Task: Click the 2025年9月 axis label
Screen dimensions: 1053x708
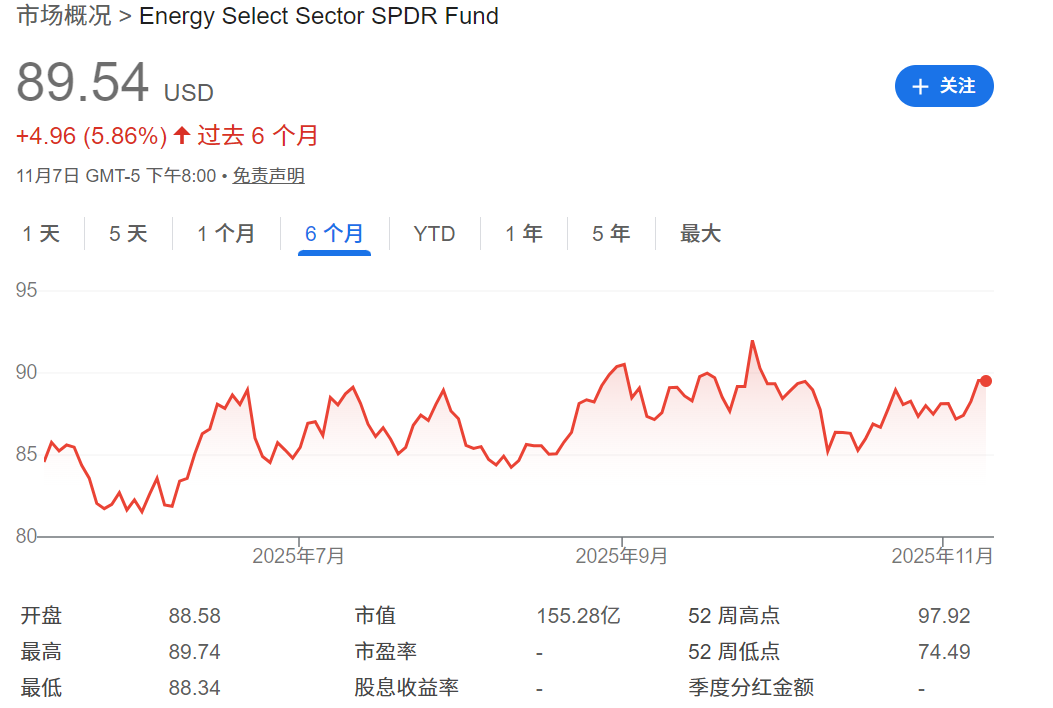Action: click(620, 555)
